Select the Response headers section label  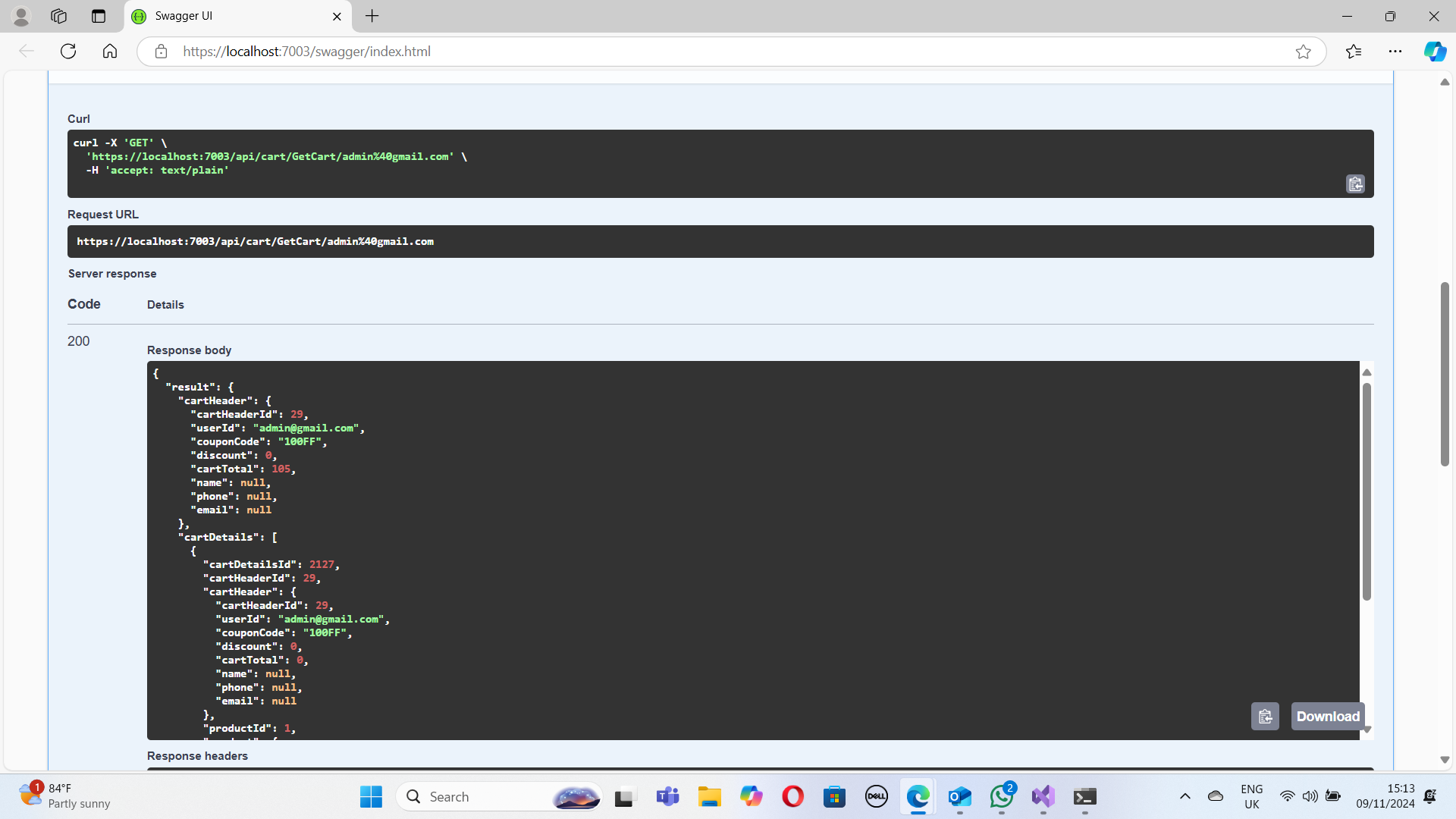click(197, 756)
